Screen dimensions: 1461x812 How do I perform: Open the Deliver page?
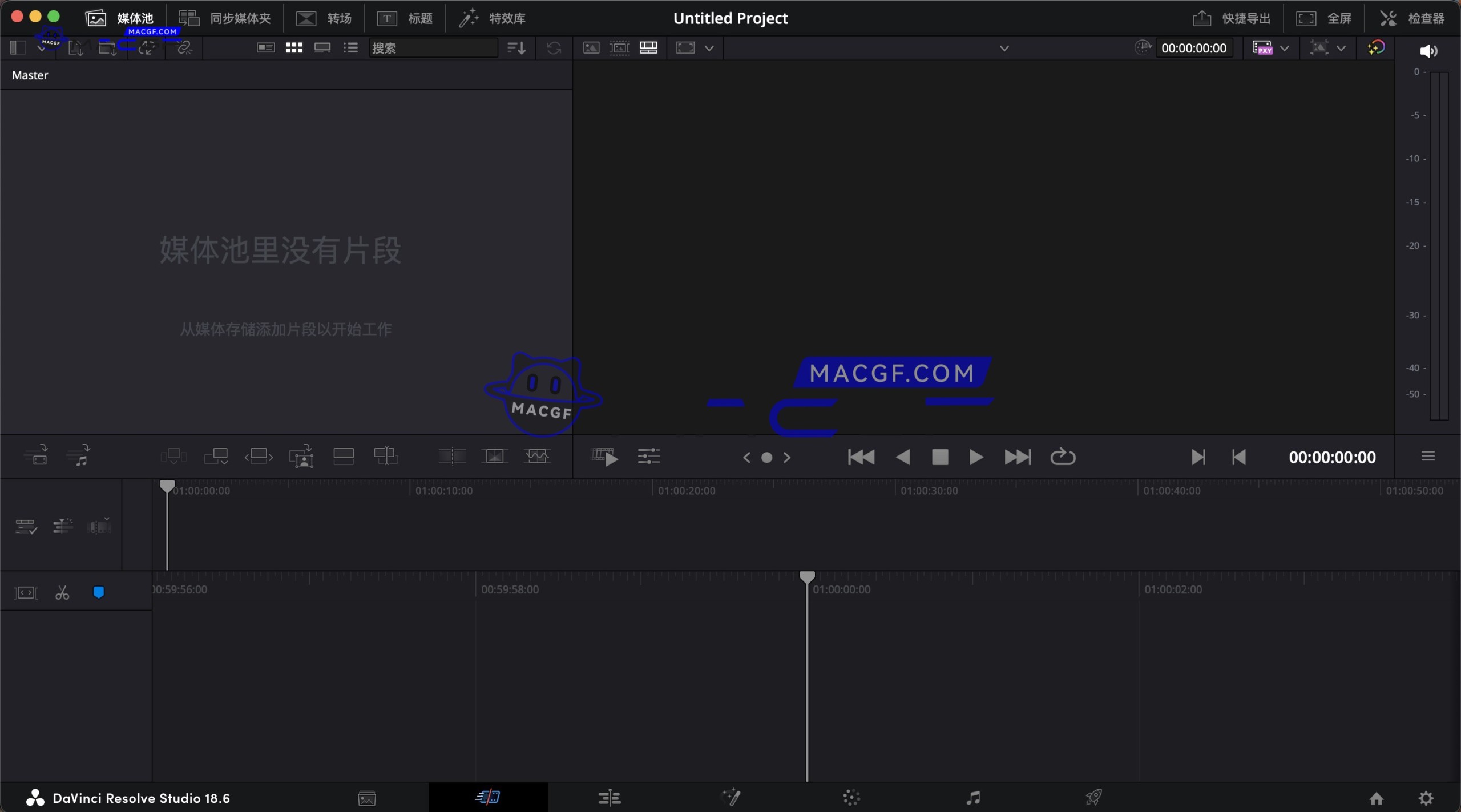coord(1093,797)
